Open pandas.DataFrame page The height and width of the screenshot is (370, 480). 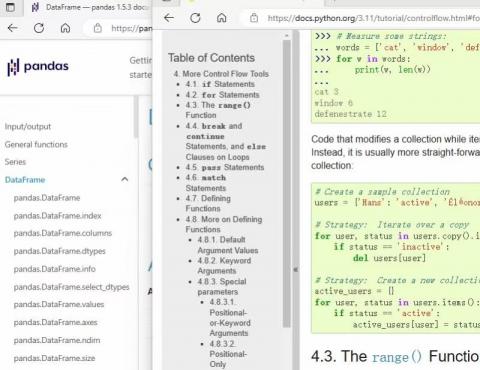click(x=47, y=198)
